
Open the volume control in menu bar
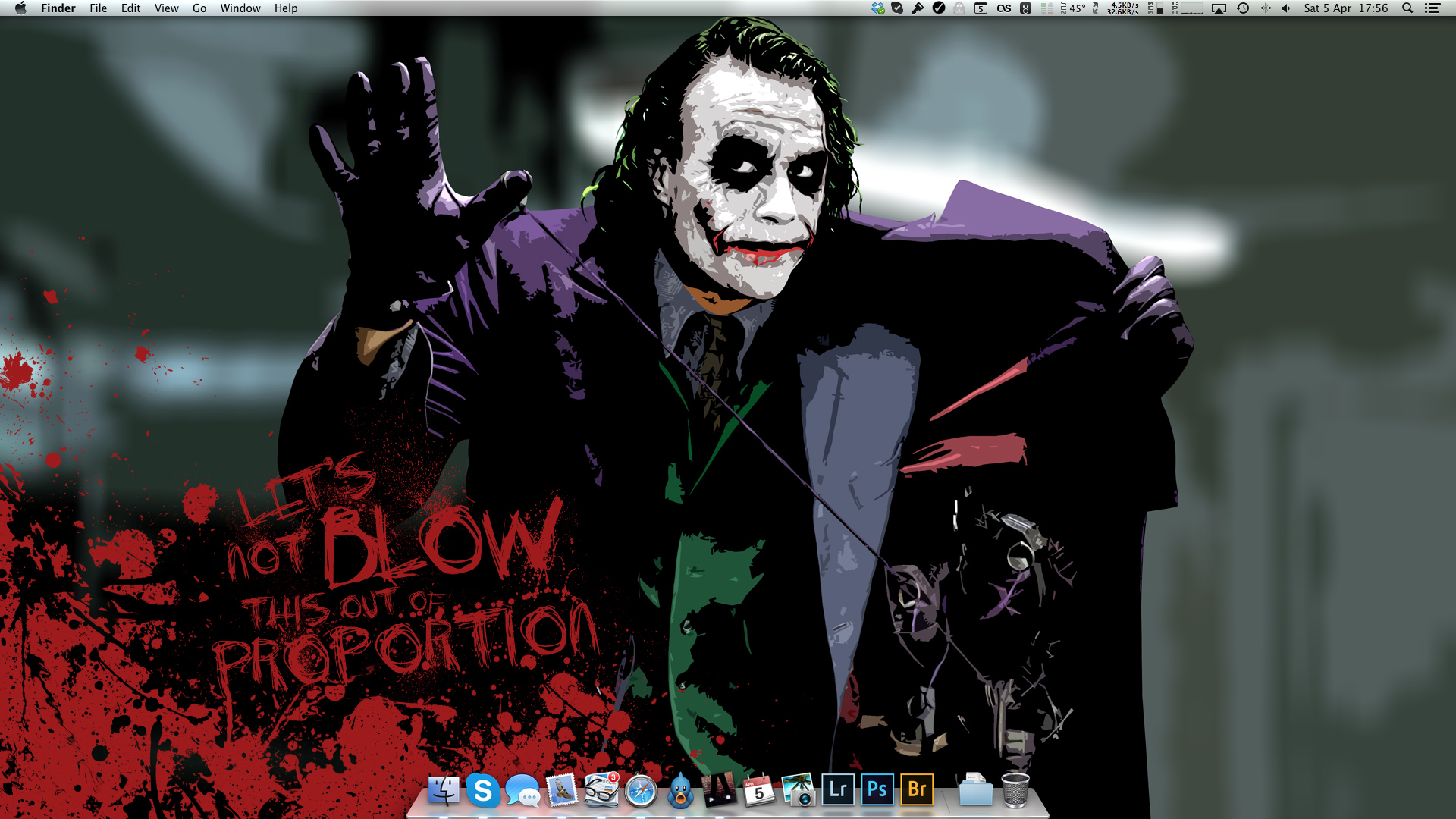click(x=1286, y=8)
